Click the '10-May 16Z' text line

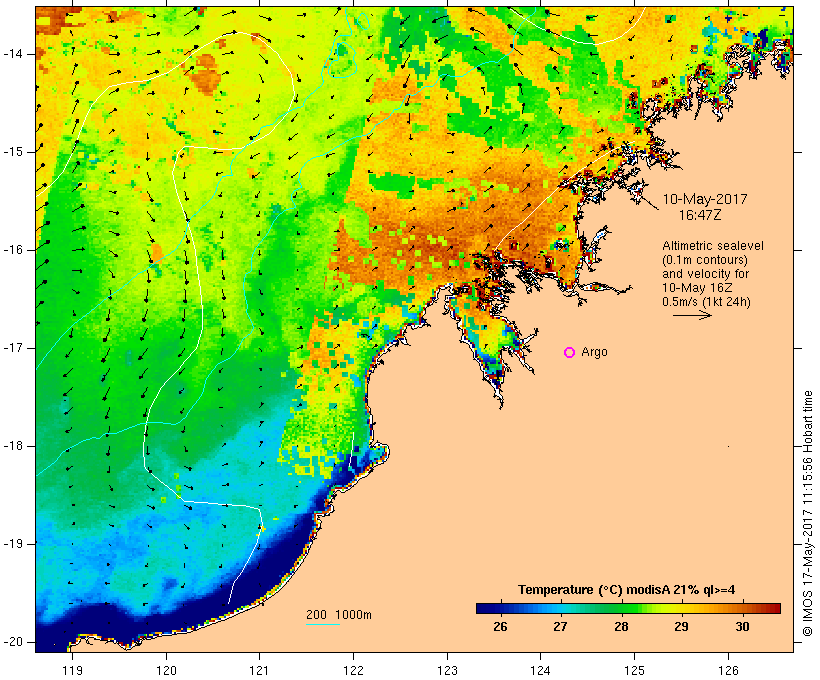point(697,288)
